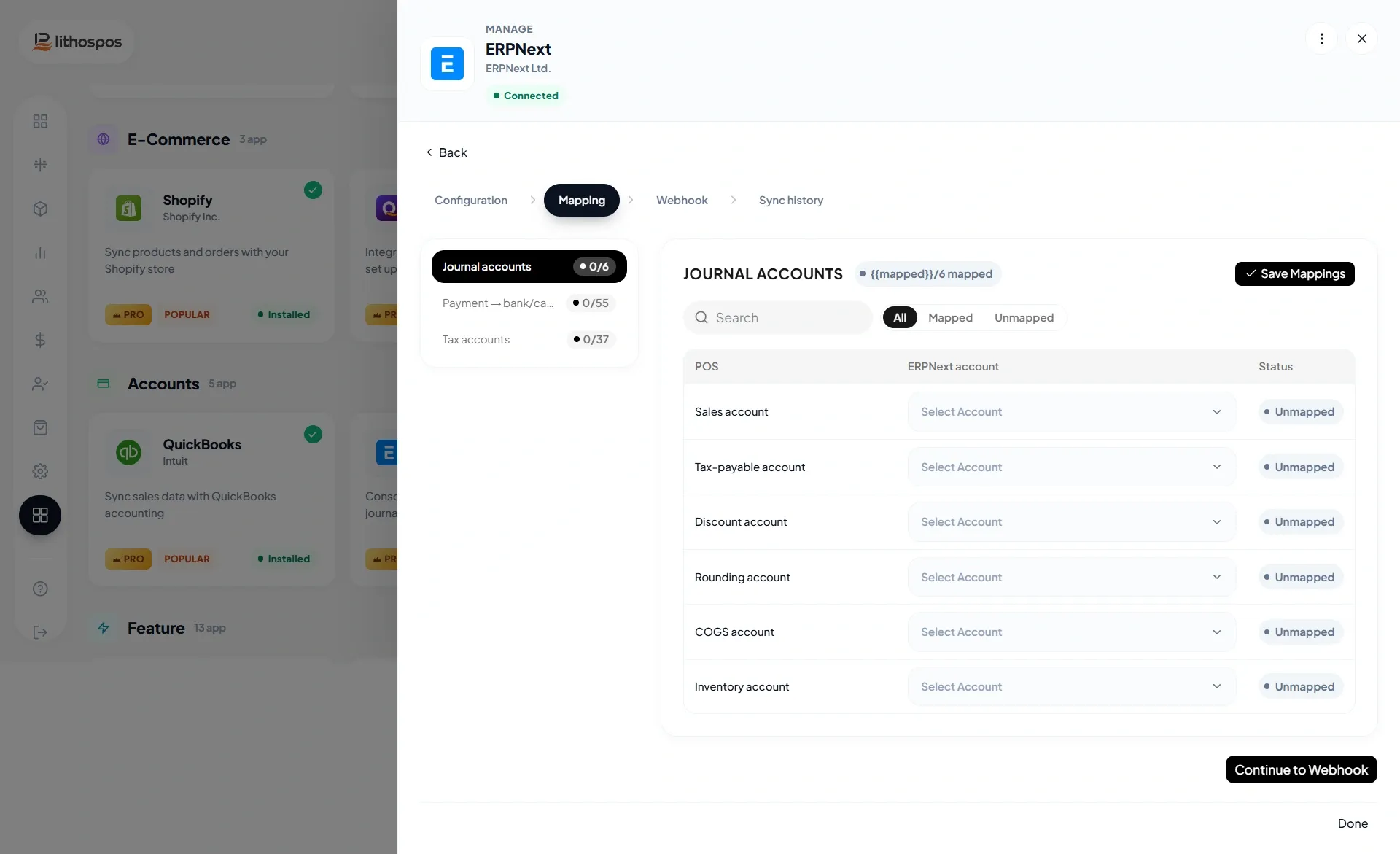Click the 0/37 tax accounts count badge
1400x854 pixels.
[x=591, y=340]
